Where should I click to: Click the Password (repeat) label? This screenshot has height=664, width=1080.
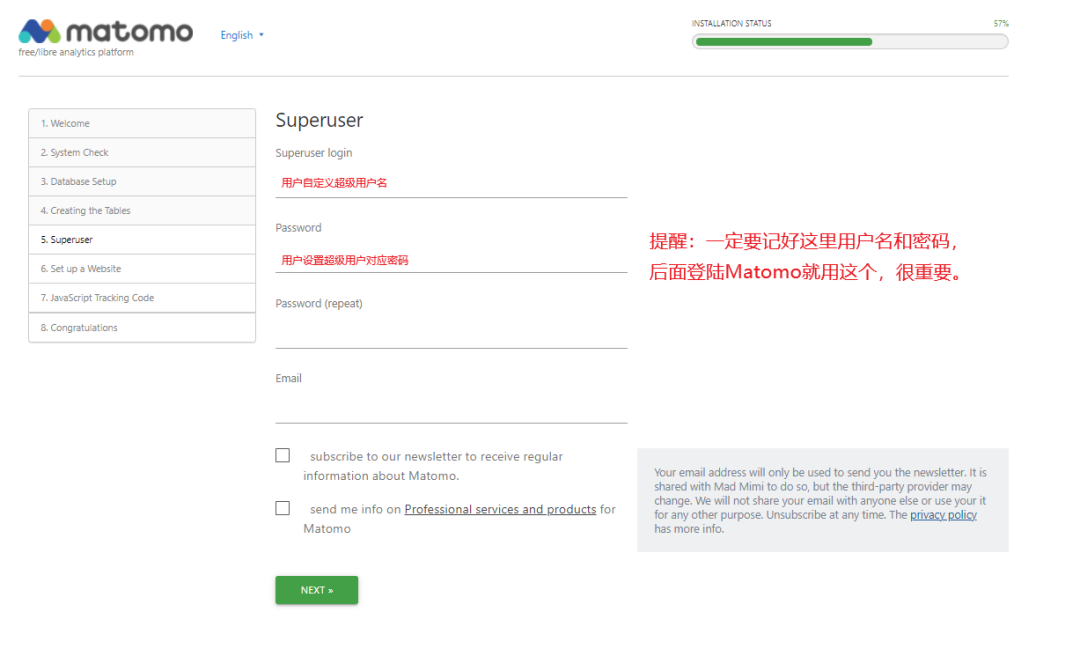pyautogui.click(x=319, y=303)
